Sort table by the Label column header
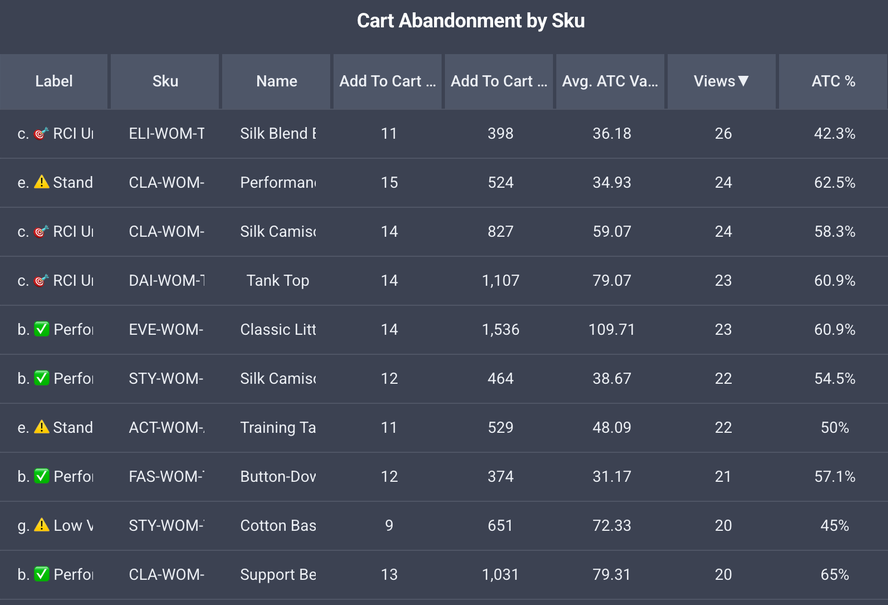The height and width of the screenshot is (605, 888). click(54, 82)
